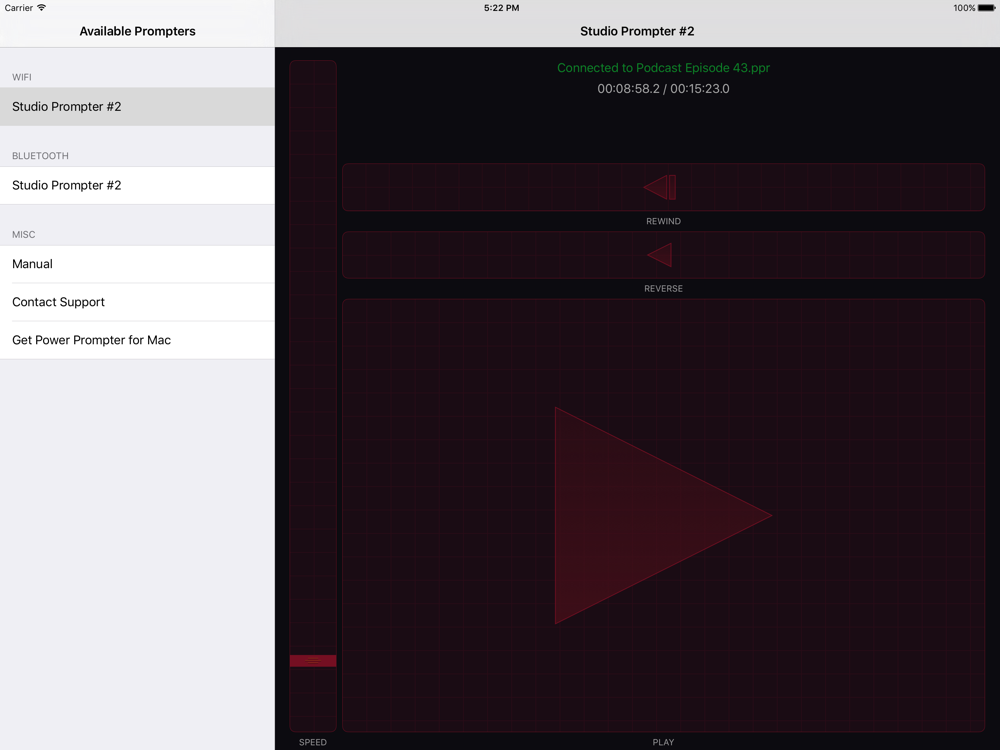Select Studio Prompter #2 under WiFi
This screenshot has width=1000, height=750.
coord(137,107)
